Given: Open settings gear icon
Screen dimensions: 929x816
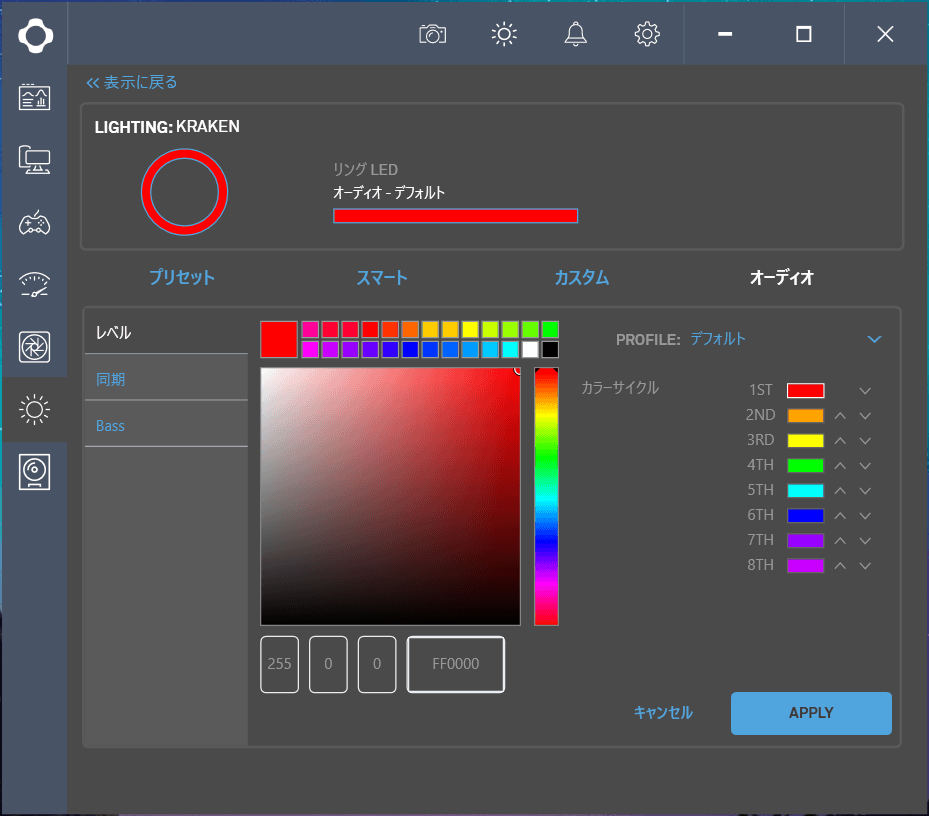Looking at the screenshot, I should [x=647, y=34].
